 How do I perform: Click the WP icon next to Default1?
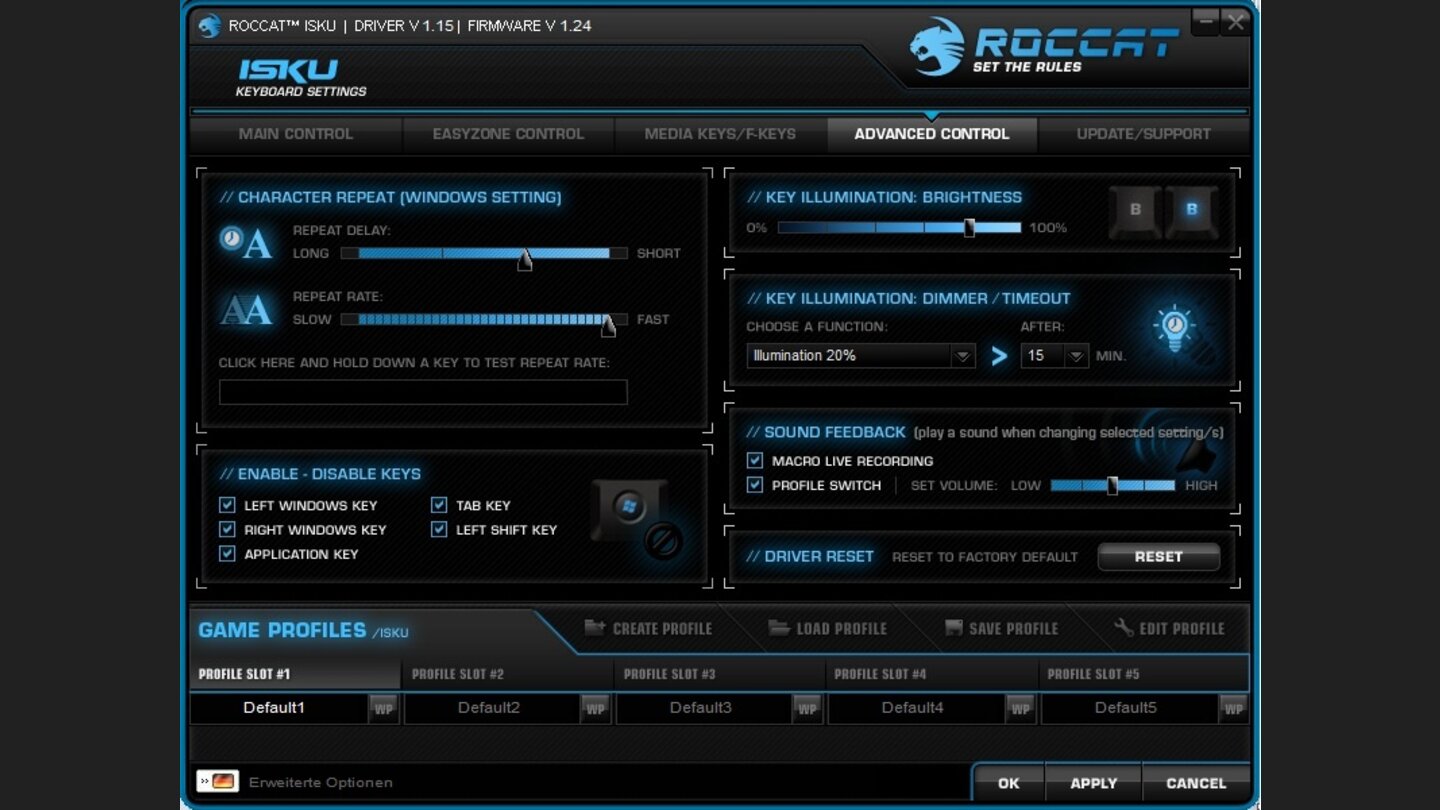[x=384, y=708]
